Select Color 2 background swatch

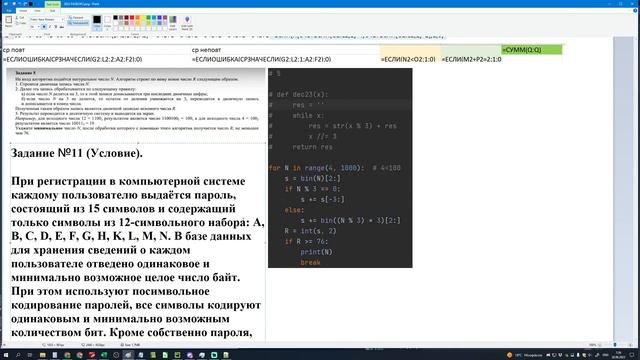pos(107,22)
